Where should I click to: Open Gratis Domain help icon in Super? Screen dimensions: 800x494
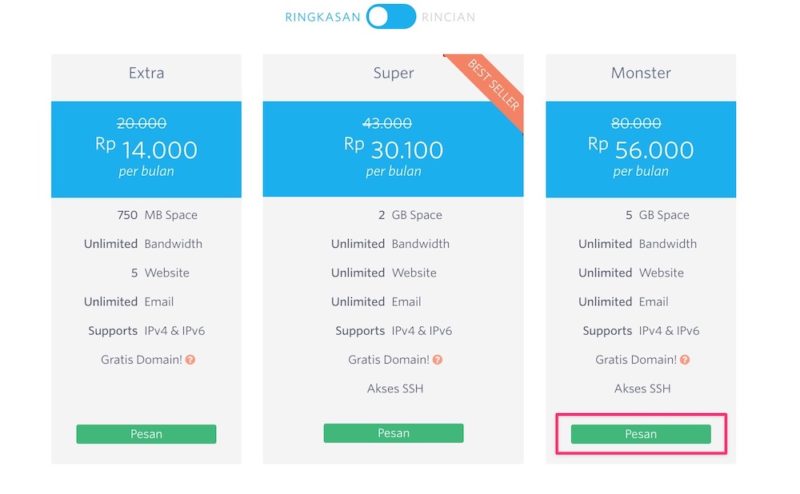pos(437,360)
